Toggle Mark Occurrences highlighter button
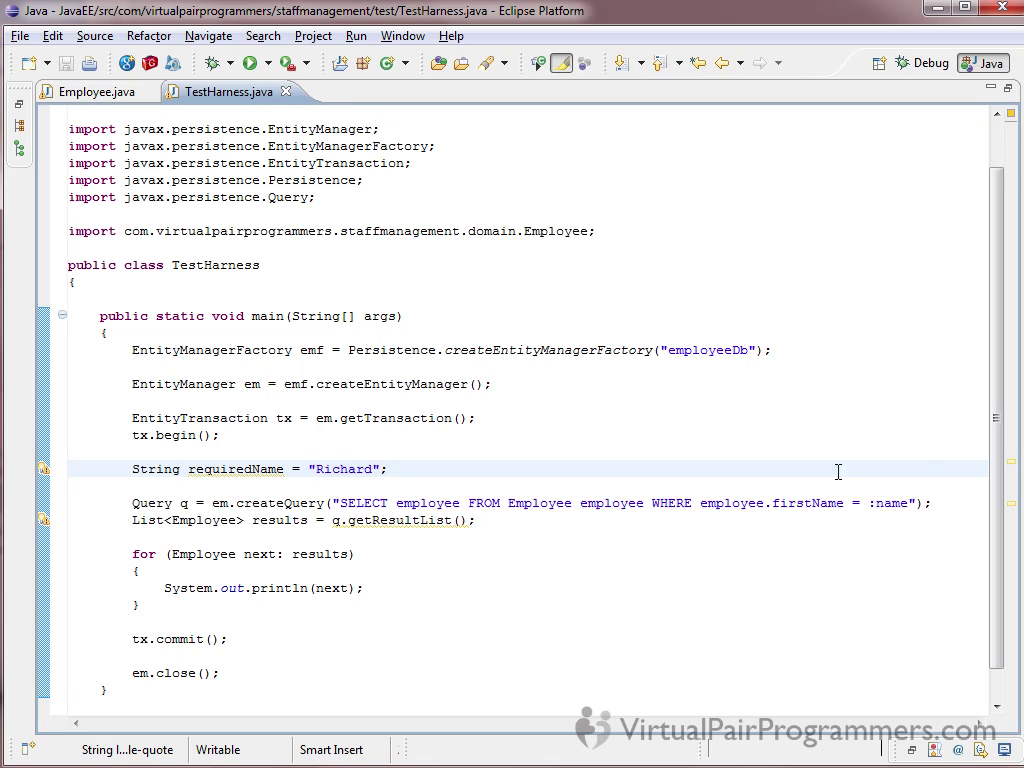 pos(562,63)
